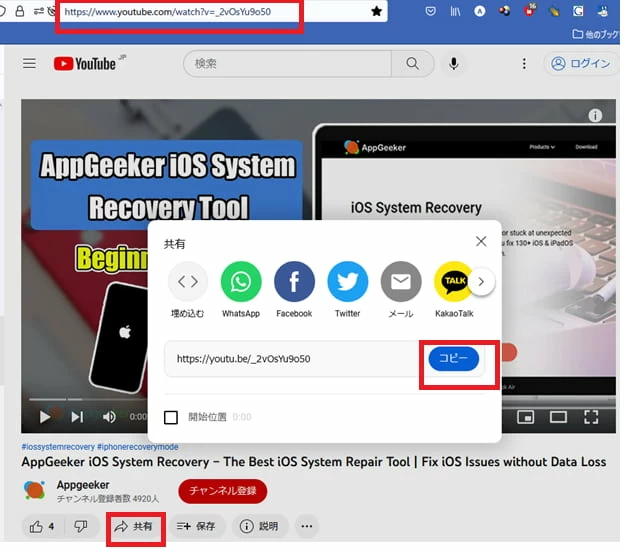Open the 説明 description button
This screenshot has width=624, height=551.
259,527
